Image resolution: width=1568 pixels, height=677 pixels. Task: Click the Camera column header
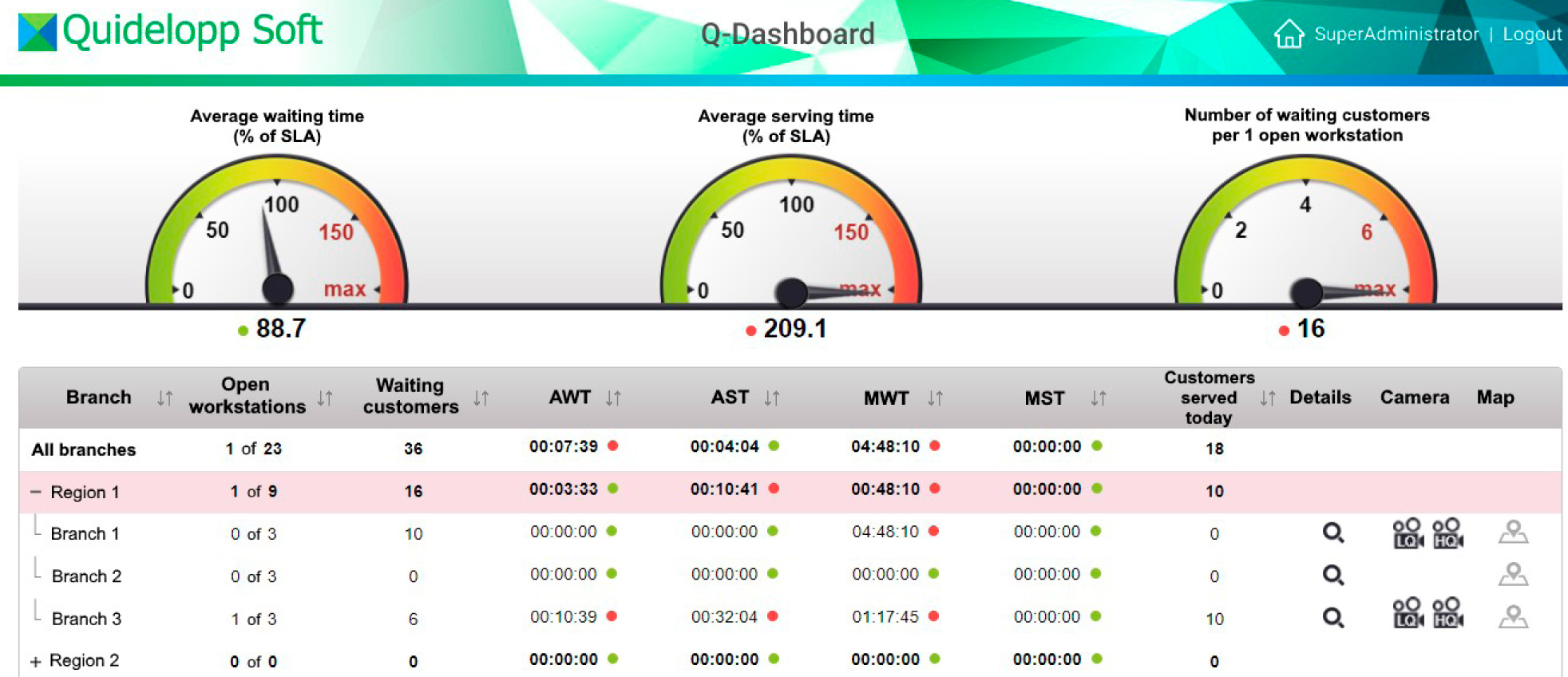pyautogui.click(x=1415, y=398)
